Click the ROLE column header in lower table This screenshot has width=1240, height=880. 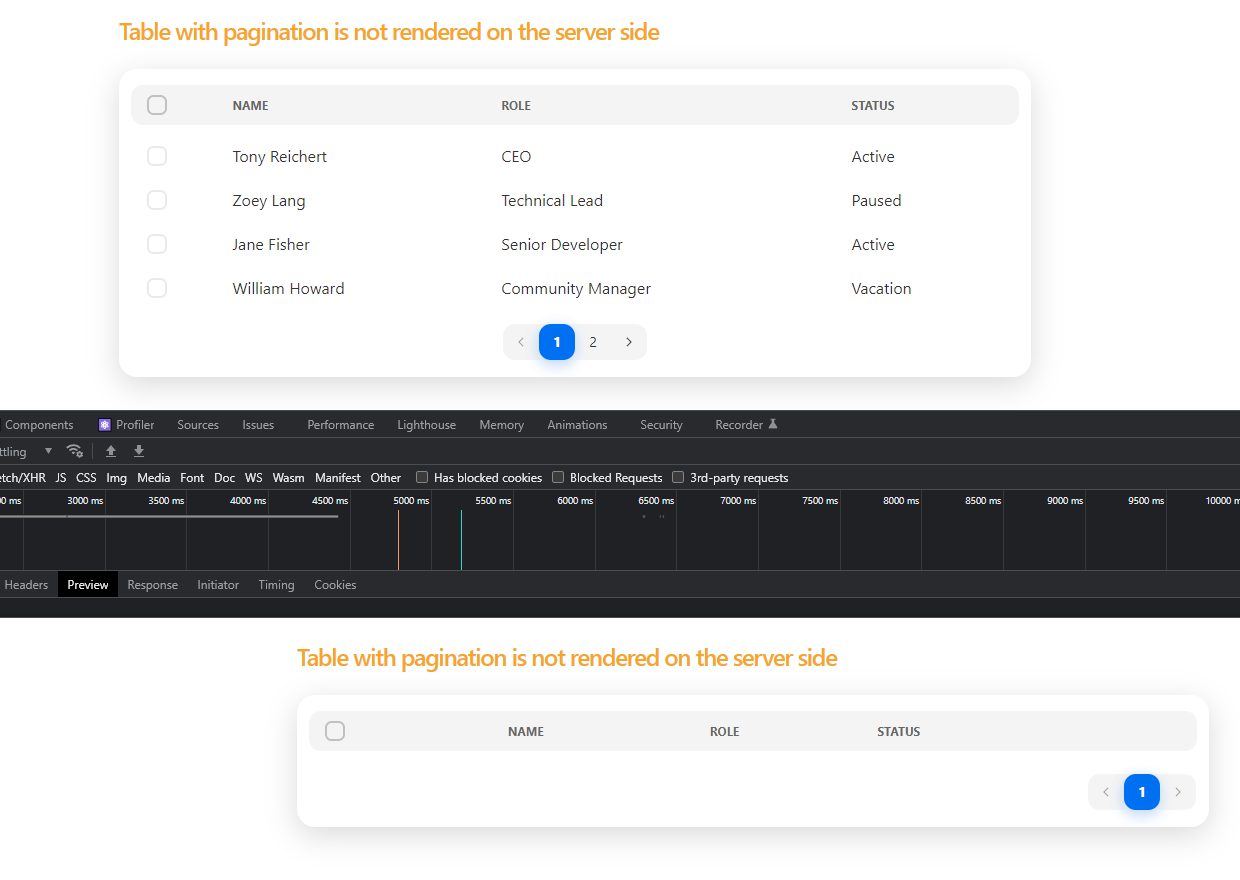725,731
